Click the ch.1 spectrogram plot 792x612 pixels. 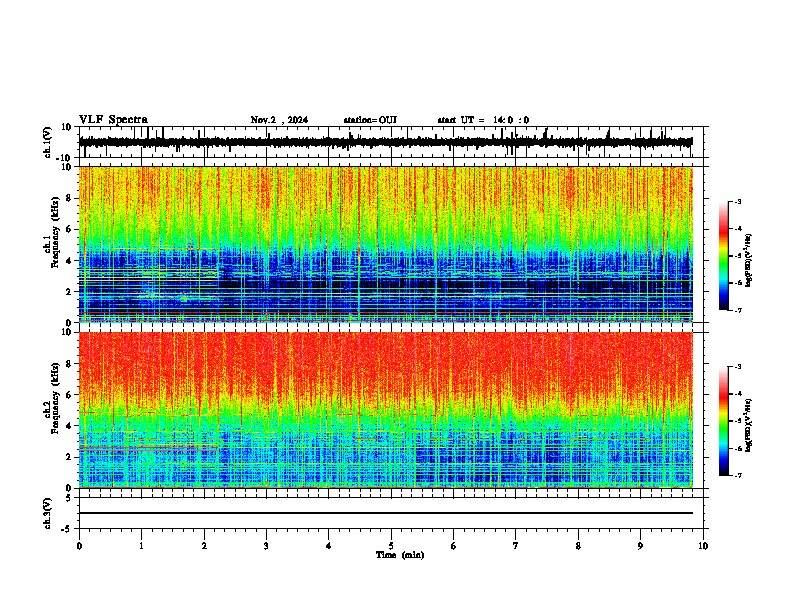(x=386, y=244)
